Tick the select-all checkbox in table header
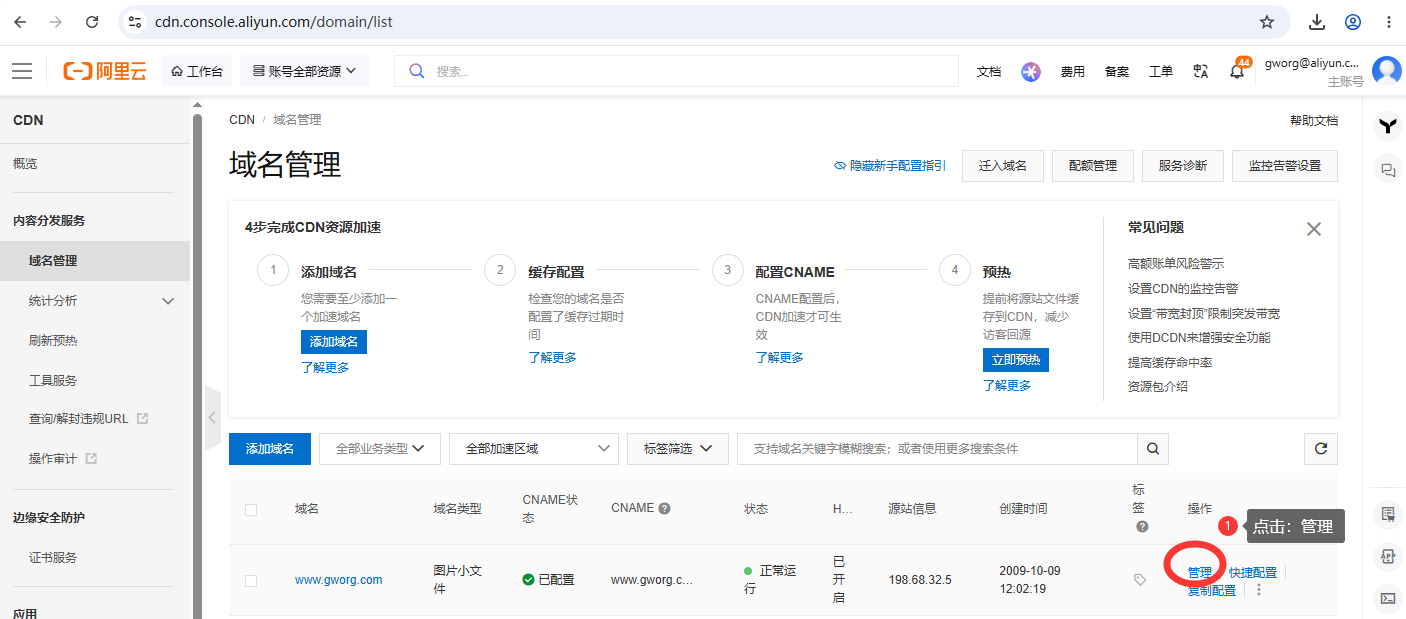This screenshot has height=619, width=1406. pos(251,510)
